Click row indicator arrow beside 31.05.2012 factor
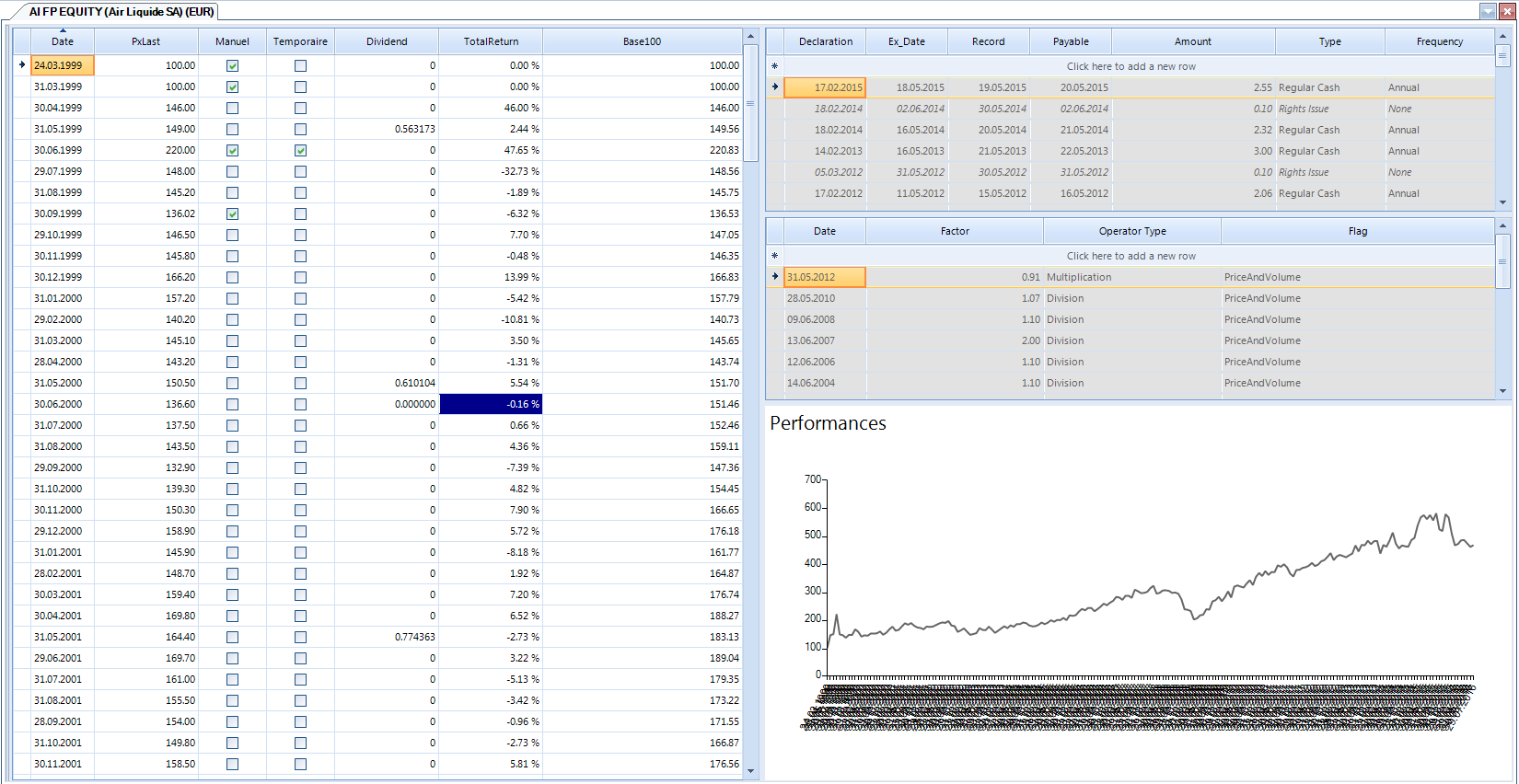 coord(774,277)
